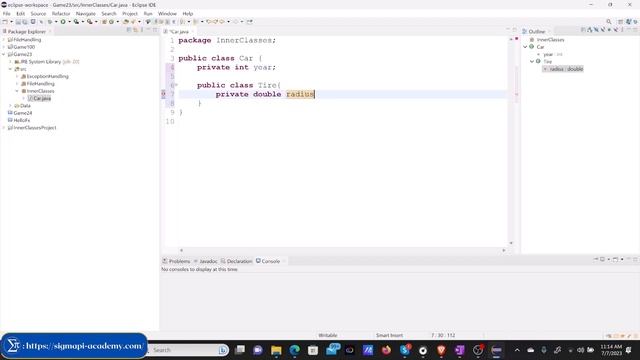Image resolution: width=640 pixels, height=360 pixels.
Task: Click the Sort icon in Outline toolbar
Action: 590,30
